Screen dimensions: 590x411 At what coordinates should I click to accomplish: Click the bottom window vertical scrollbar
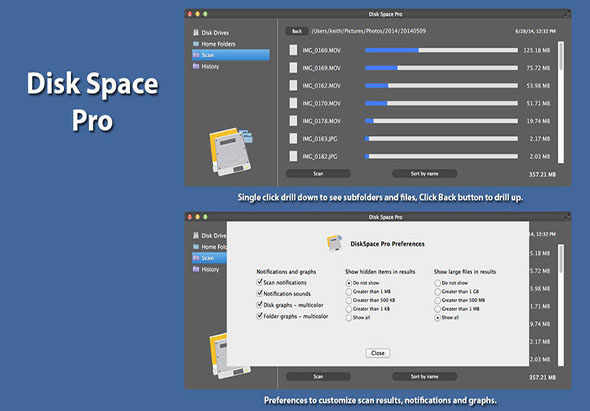pyautogui.click(x=561, y=305)
